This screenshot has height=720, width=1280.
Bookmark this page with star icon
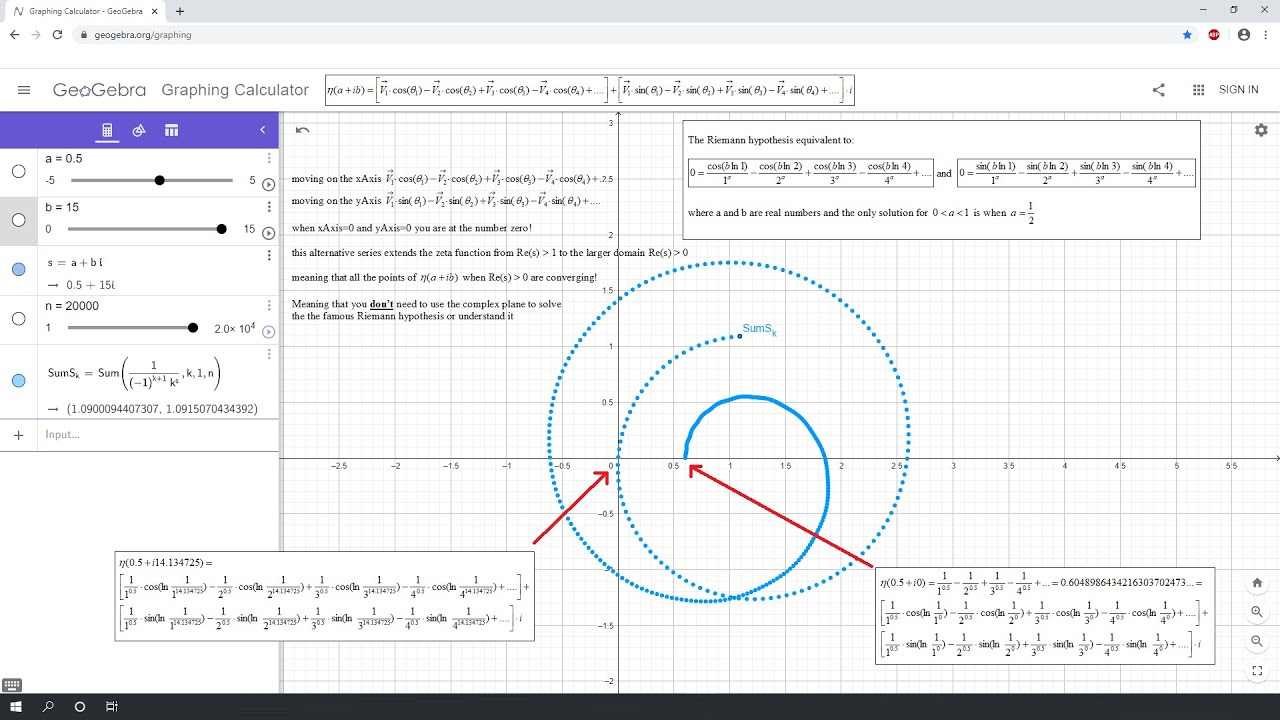coord(1187,34)
